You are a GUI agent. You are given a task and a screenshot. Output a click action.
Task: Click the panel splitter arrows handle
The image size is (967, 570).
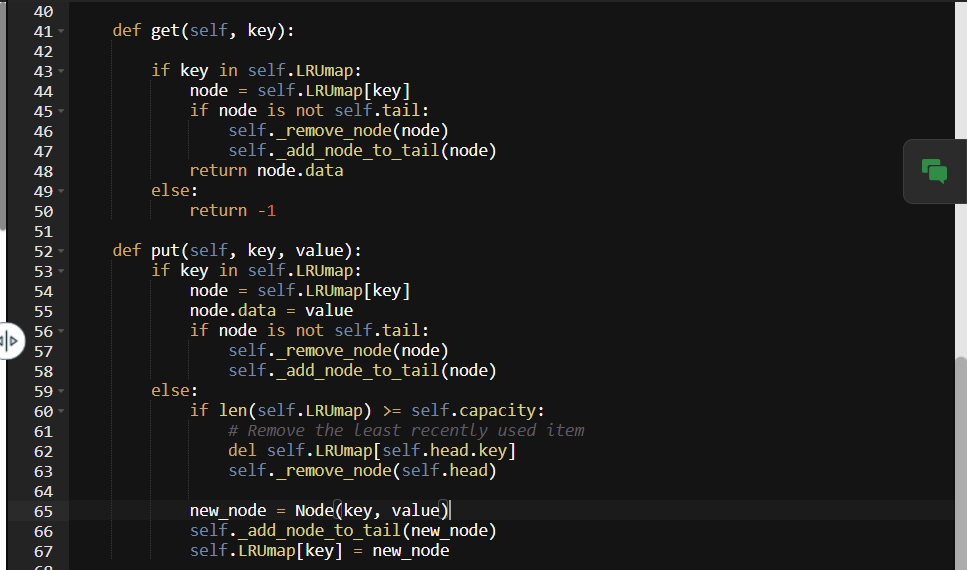click(9, 341)
